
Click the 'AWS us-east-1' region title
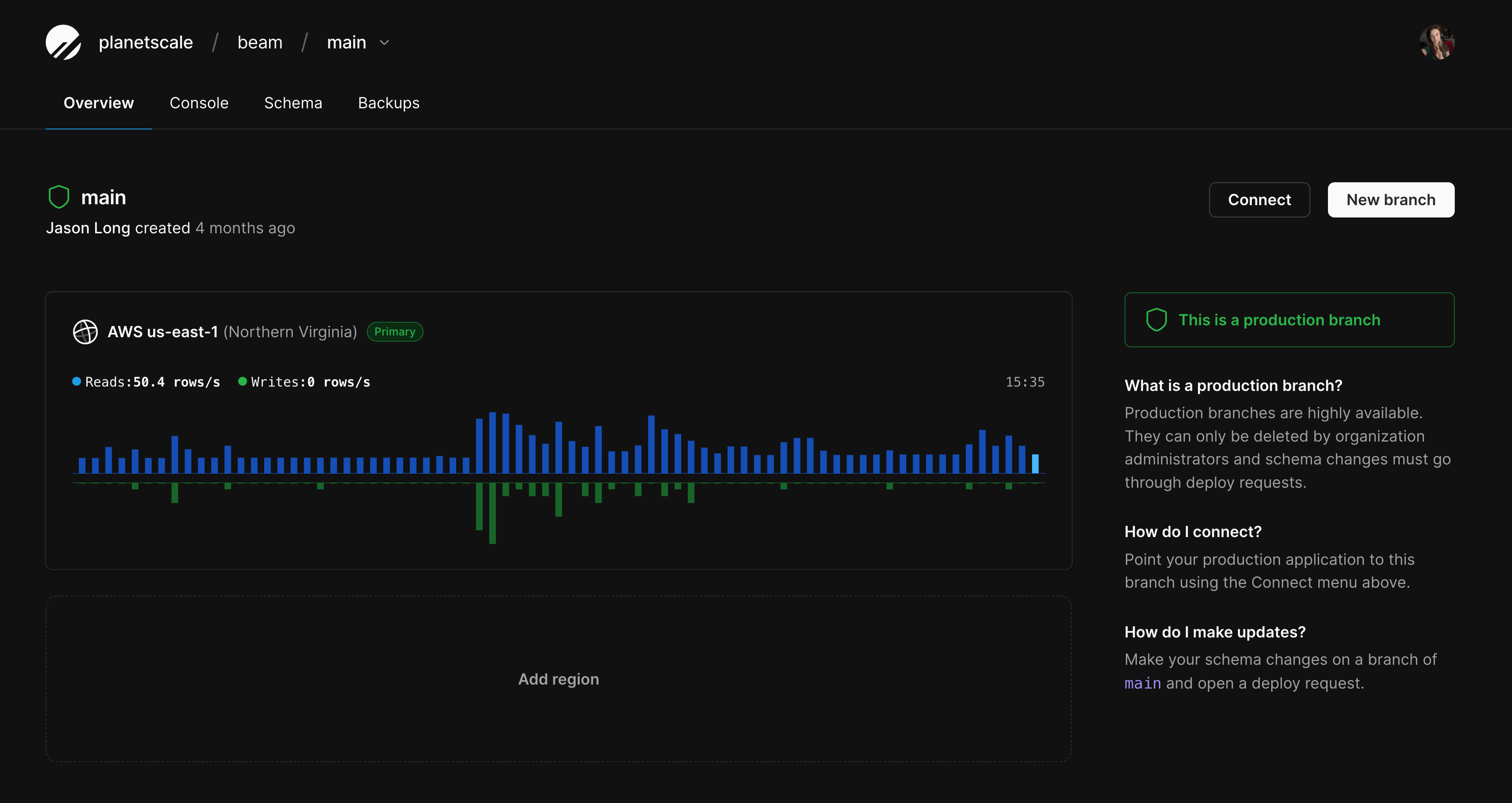click(162, 332)
